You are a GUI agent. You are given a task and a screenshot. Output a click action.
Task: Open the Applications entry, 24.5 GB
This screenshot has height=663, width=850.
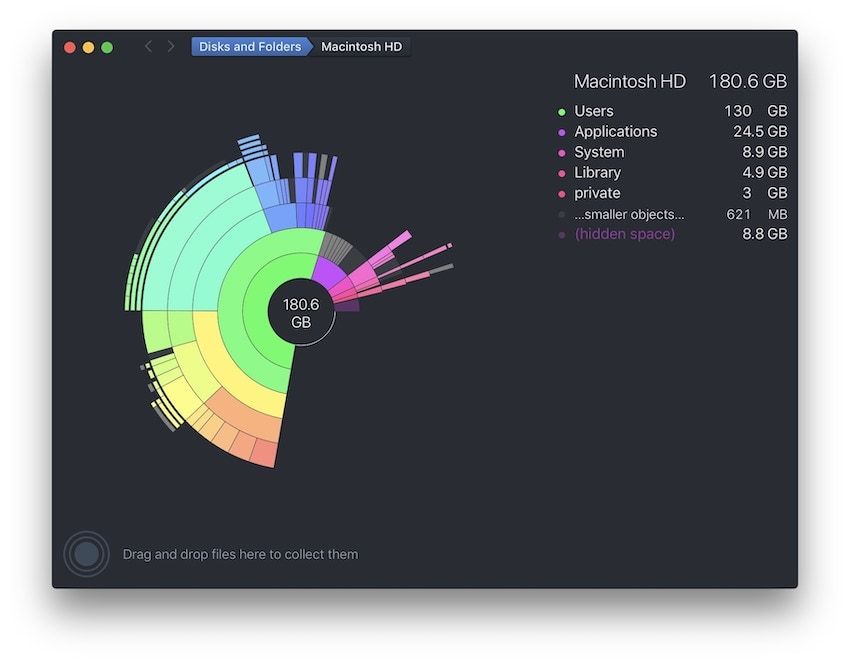(615, 132)
